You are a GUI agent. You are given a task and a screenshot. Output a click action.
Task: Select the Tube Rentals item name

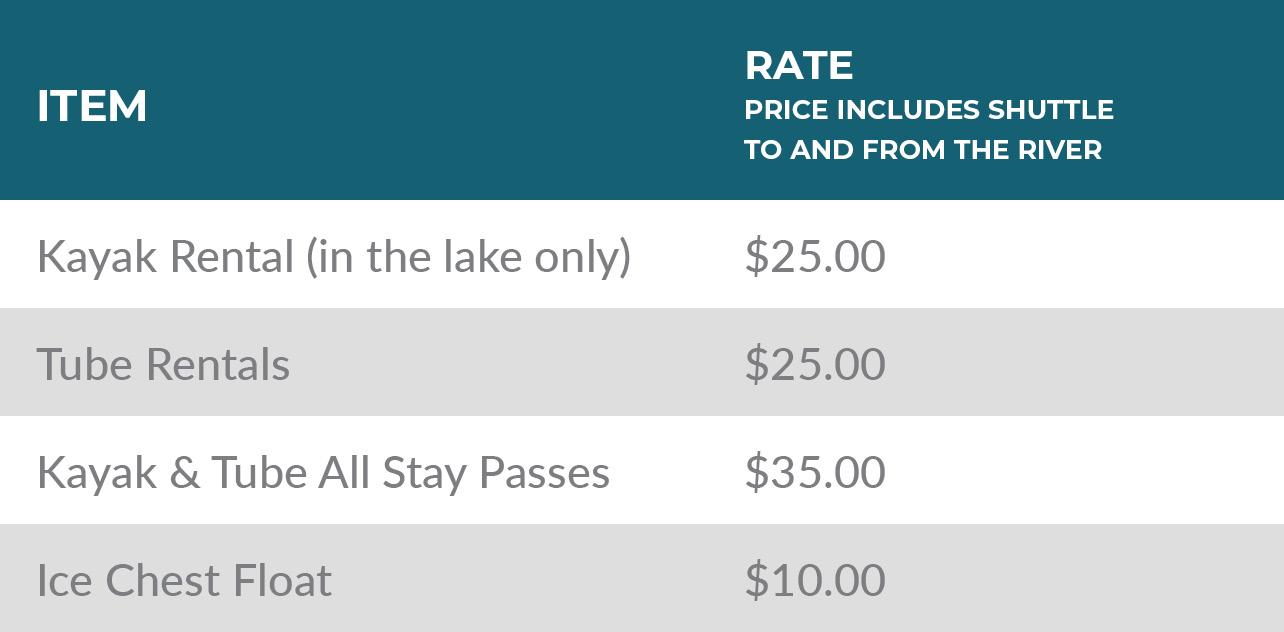(163, 364)
